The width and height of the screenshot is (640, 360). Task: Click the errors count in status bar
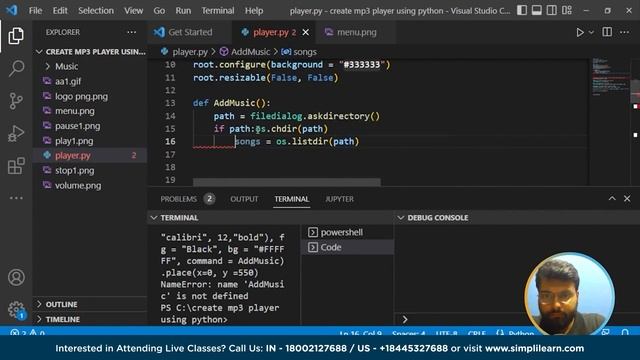(18, 333)
